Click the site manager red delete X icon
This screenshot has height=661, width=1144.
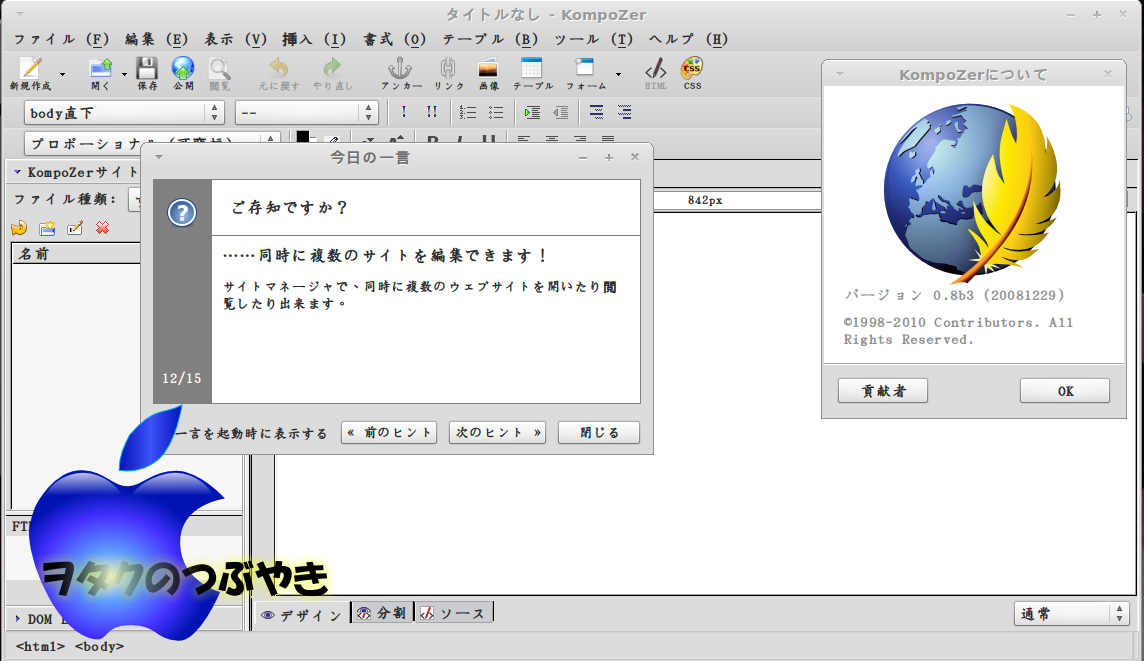pyautogui.click(x=103, y=228)
